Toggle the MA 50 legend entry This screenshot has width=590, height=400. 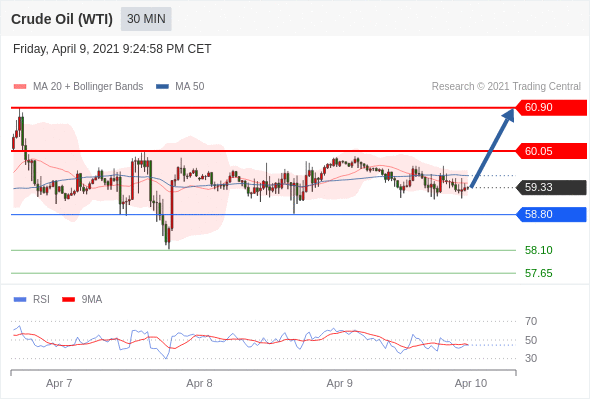click(180, 87)
